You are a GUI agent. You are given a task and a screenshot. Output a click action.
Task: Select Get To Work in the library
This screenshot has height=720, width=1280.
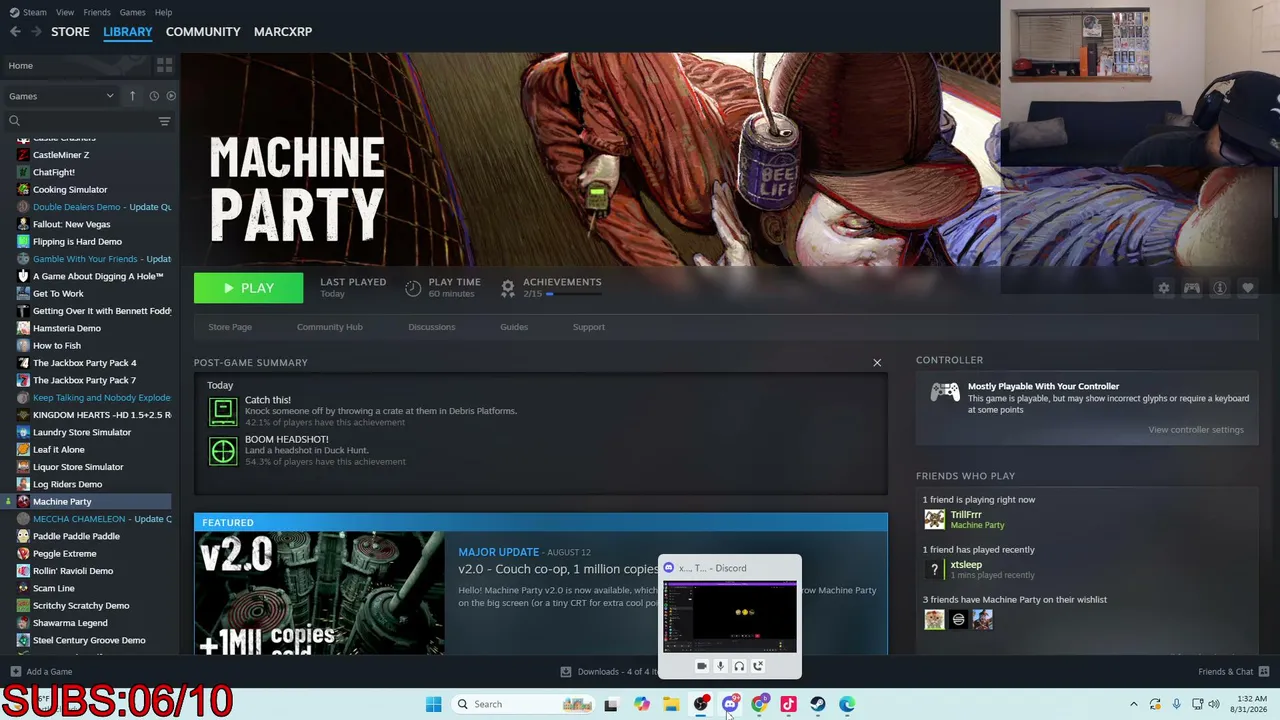click(x=58, y=293)
